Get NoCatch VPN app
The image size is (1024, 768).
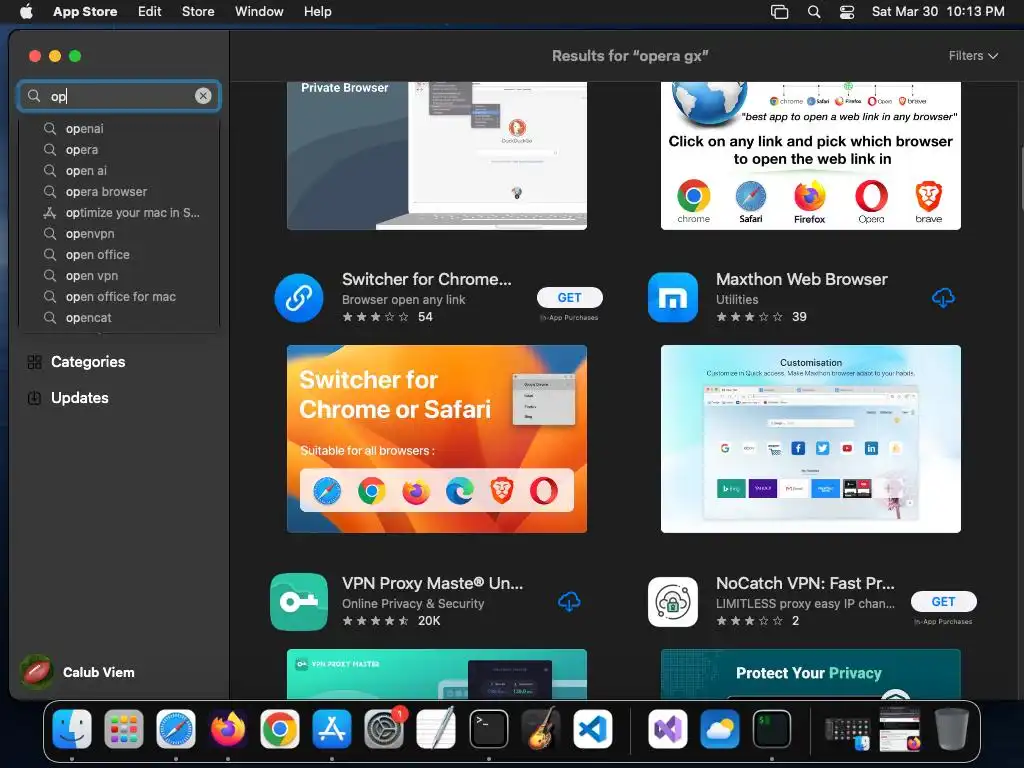pos(943,601)
